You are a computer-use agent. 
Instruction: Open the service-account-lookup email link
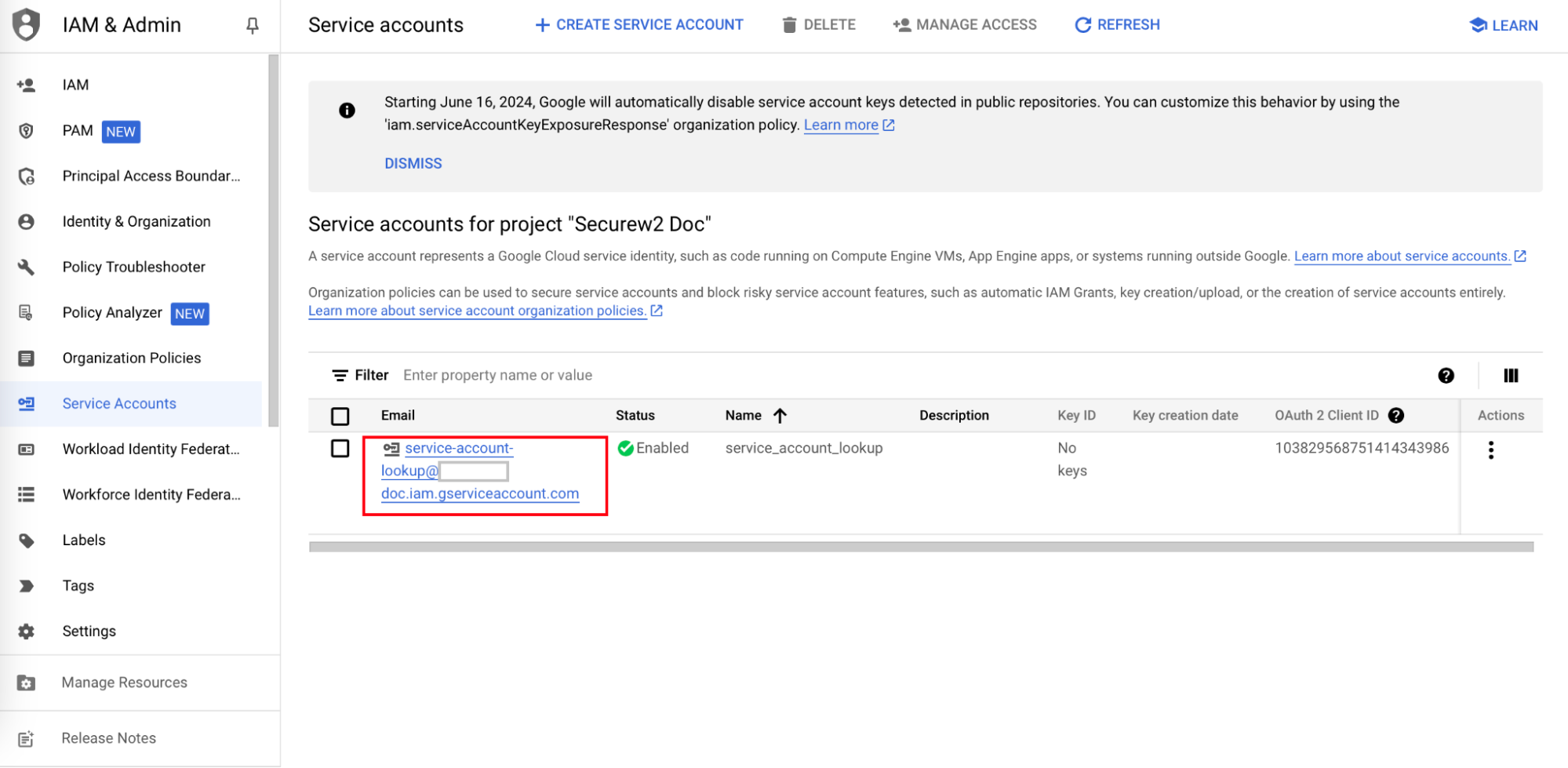tap(459, 449)
